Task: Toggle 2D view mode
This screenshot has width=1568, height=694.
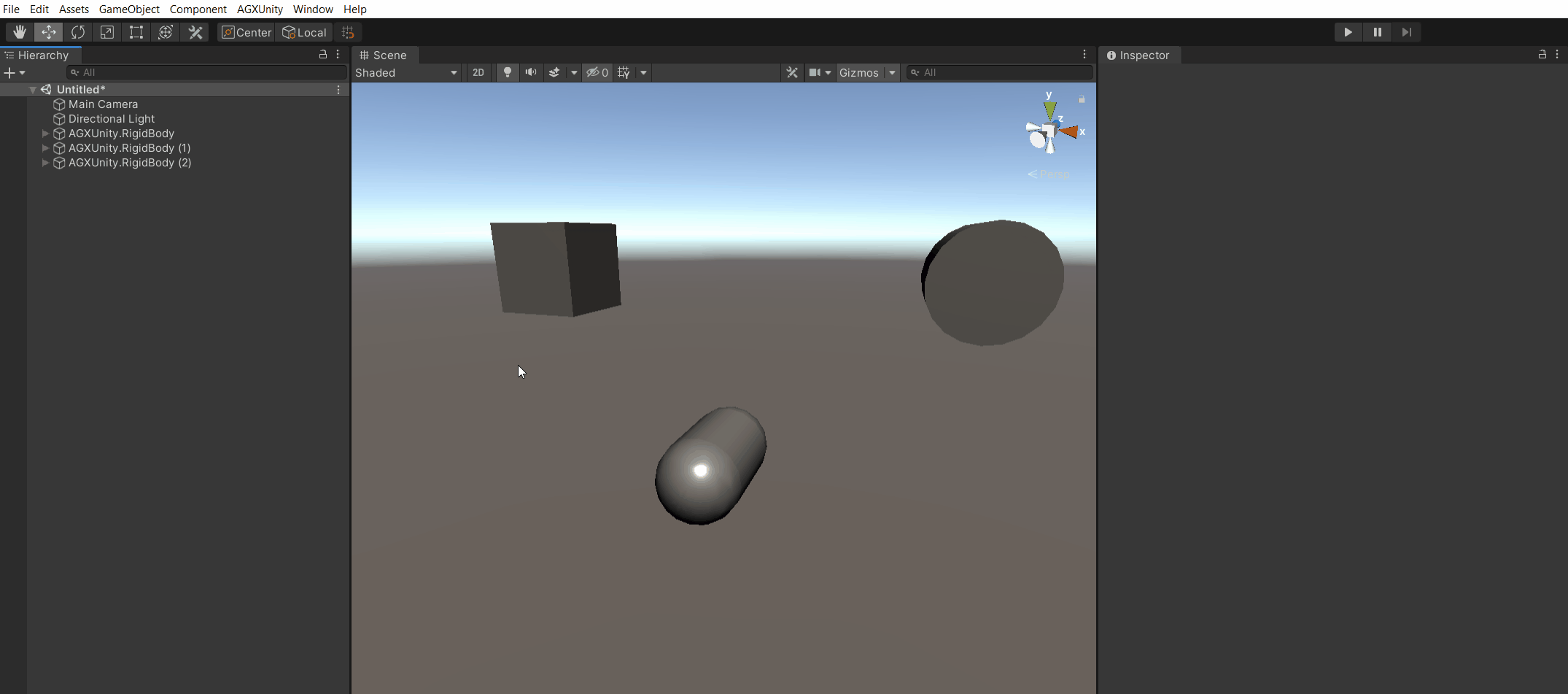Action: click(x=478, y=72)
